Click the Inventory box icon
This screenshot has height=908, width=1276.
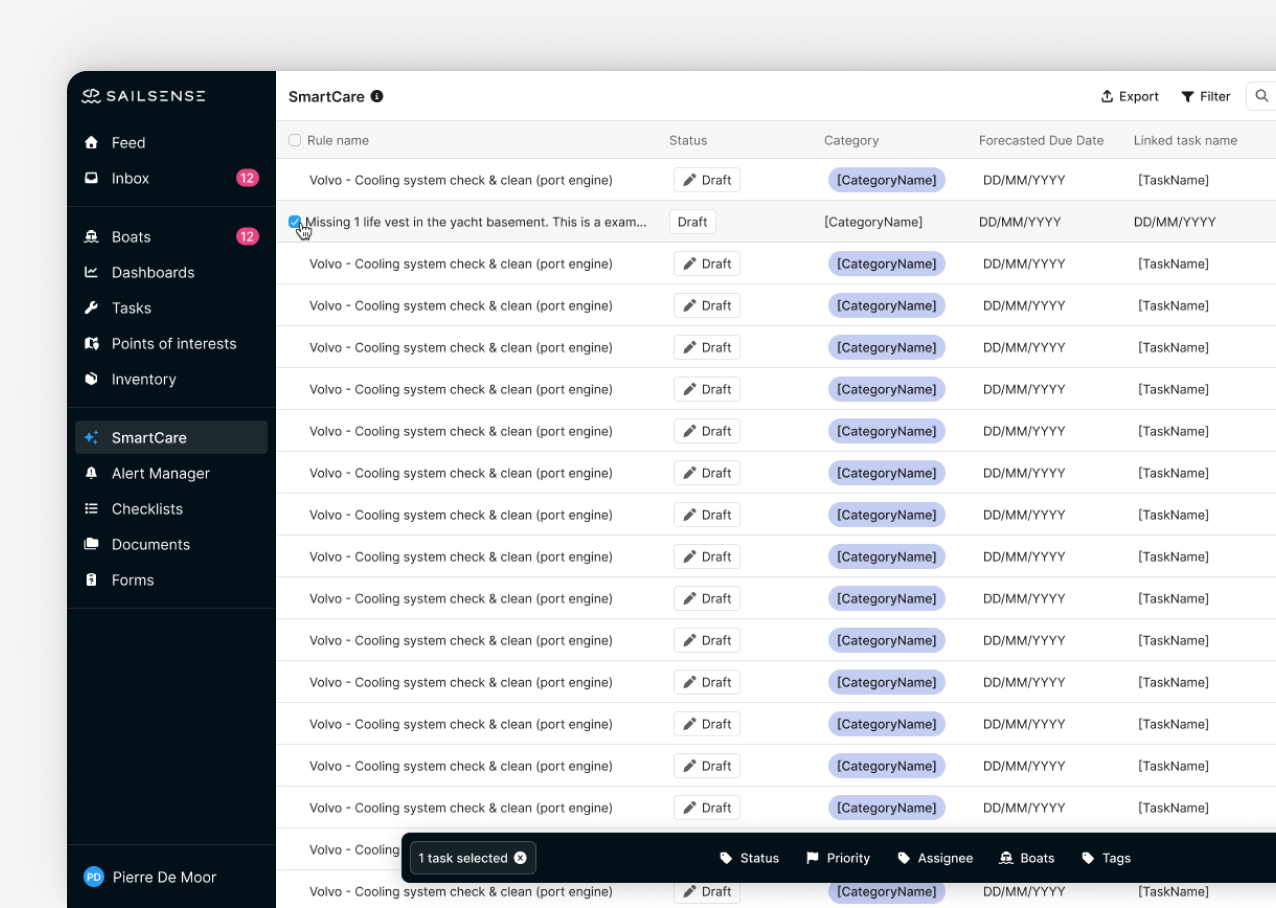click(91, 379)
